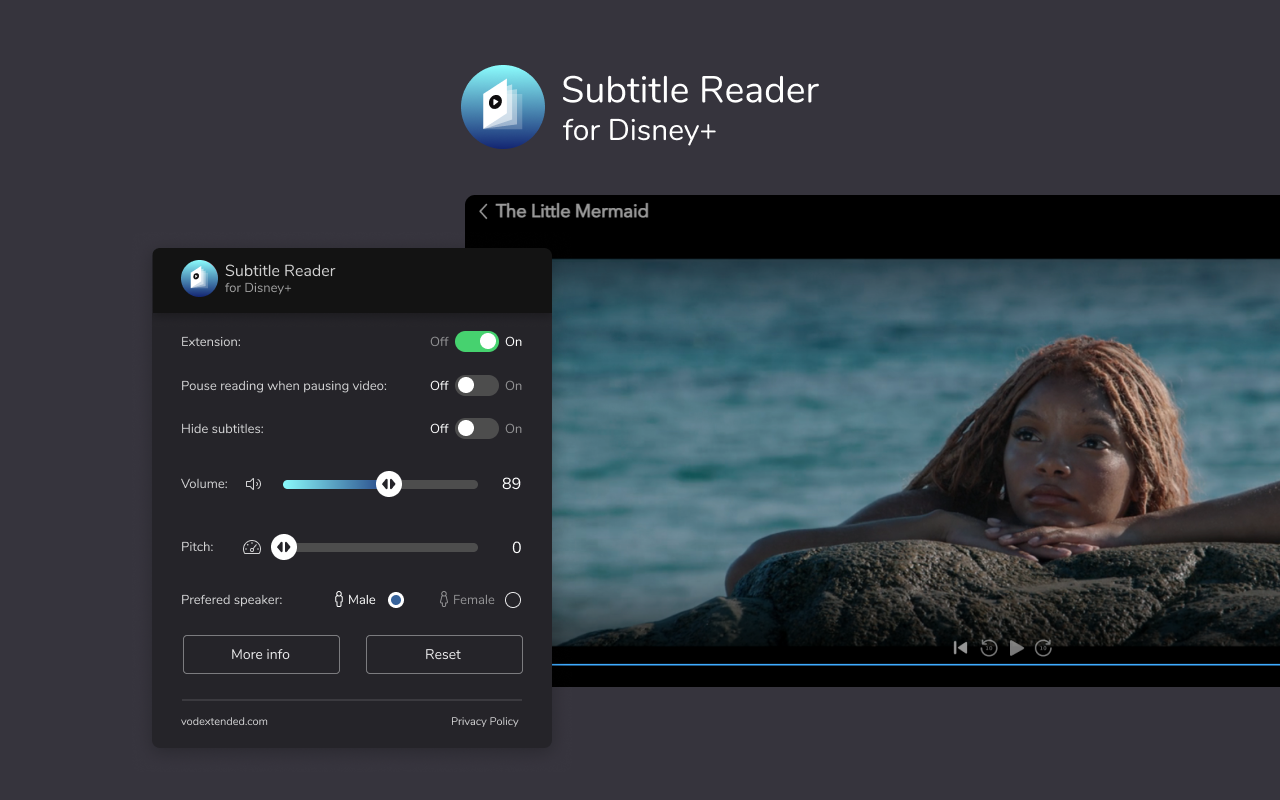Viewport: 1280px width, 800px height.
Task: Go back using The Little Mermaid arrow
Action: point(483,211)
